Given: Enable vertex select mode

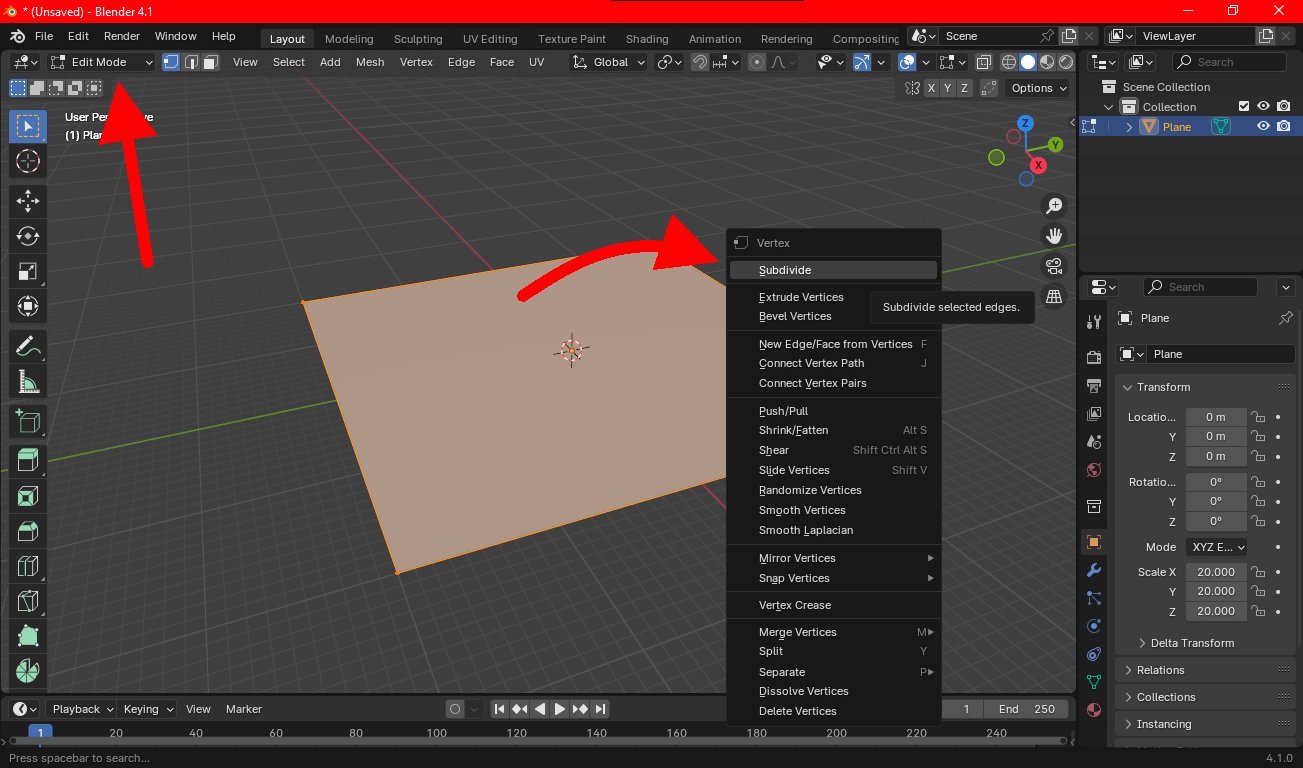Looking at the screenshot, I should point(171,62).
